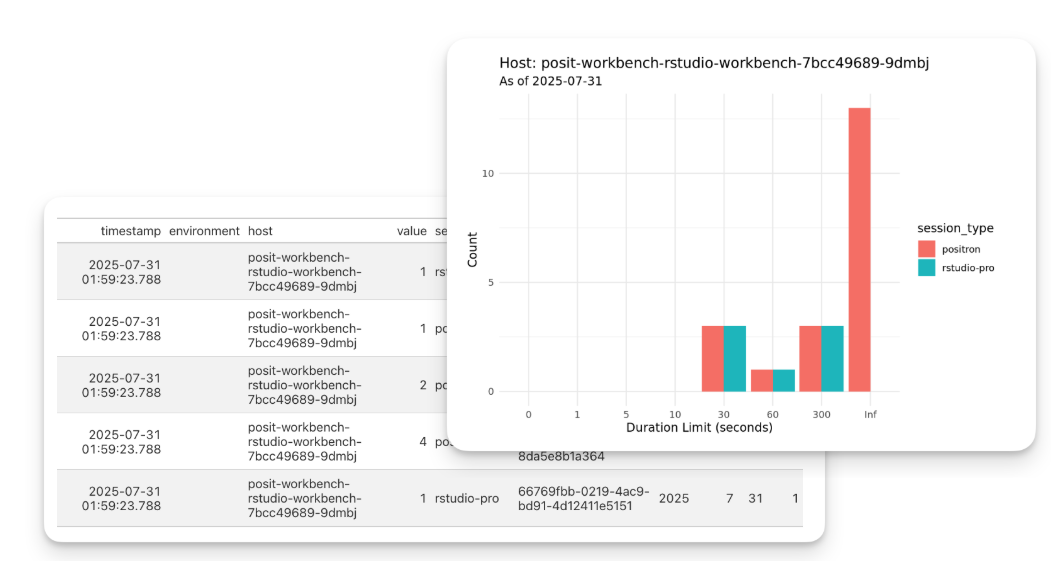Click the host cell in the 66769fbb row
The height and width of the screenshot is (561, 1051).
[304, 499]
